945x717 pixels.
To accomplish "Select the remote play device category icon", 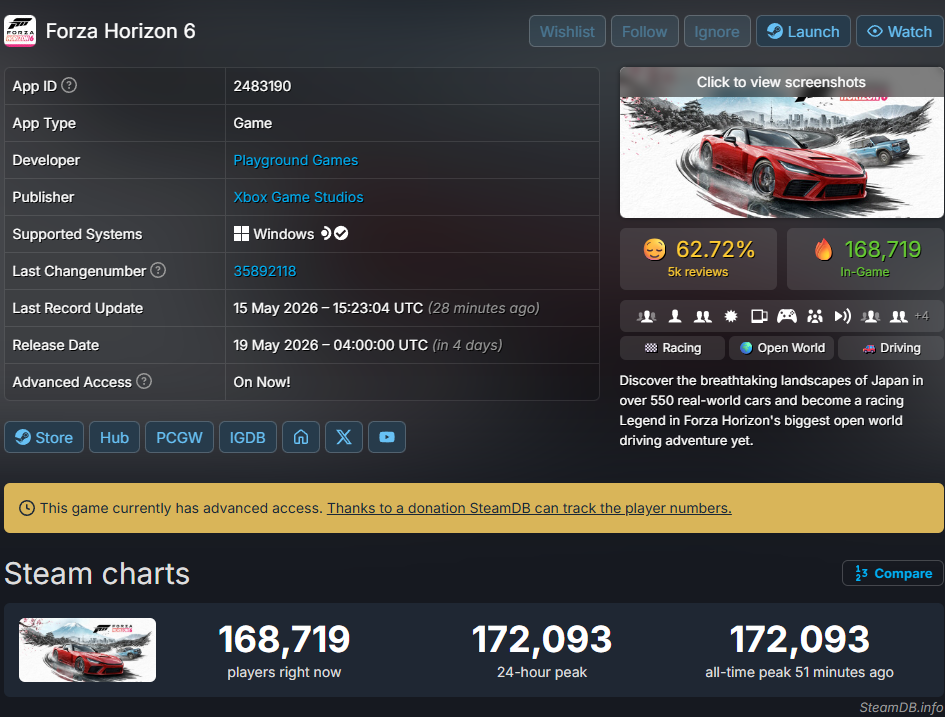I will click(x=759, y=316).
